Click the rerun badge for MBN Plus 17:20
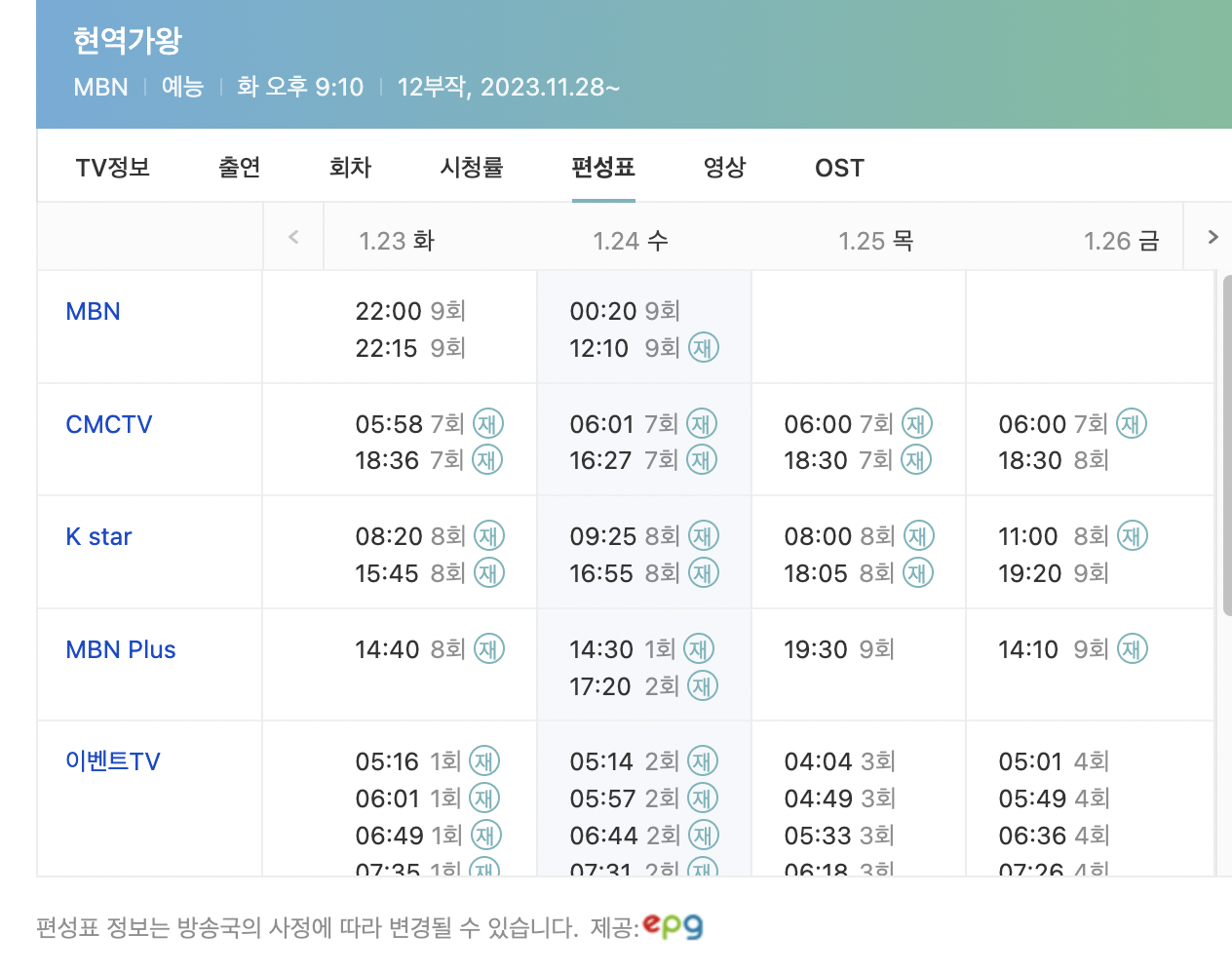This screenshot has height=973, width=1232. [x=703, y=686]
